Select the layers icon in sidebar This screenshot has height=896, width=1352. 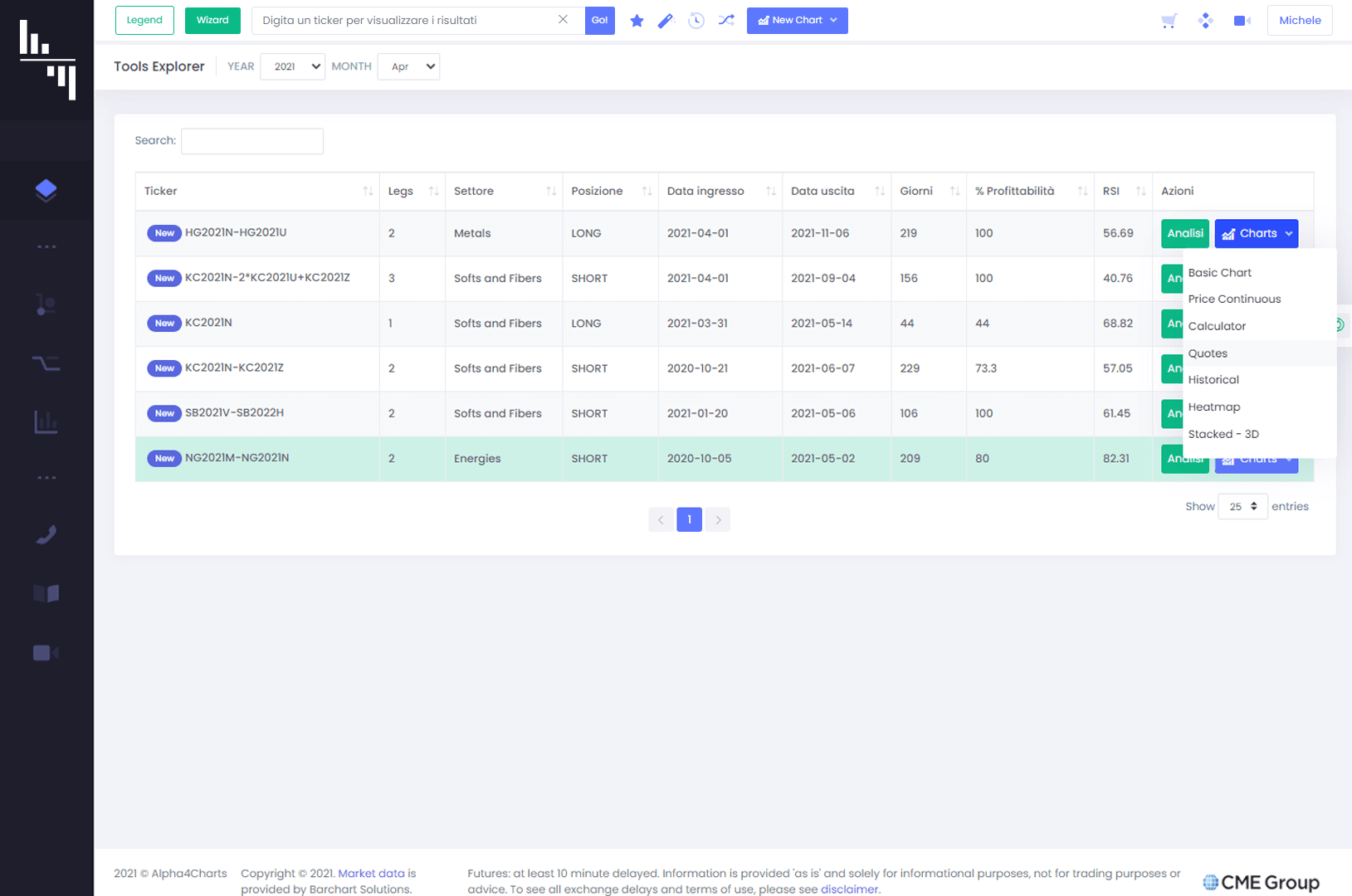[46, 190]
